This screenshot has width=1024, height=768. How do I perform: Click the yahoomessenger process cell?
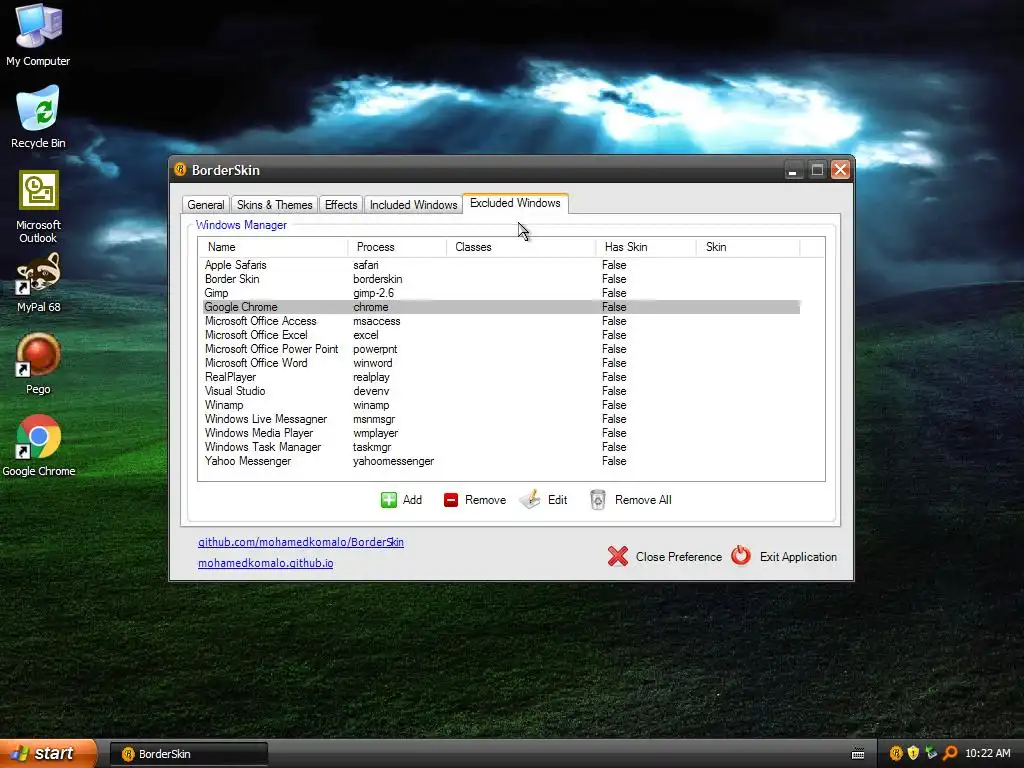point(393,461)
